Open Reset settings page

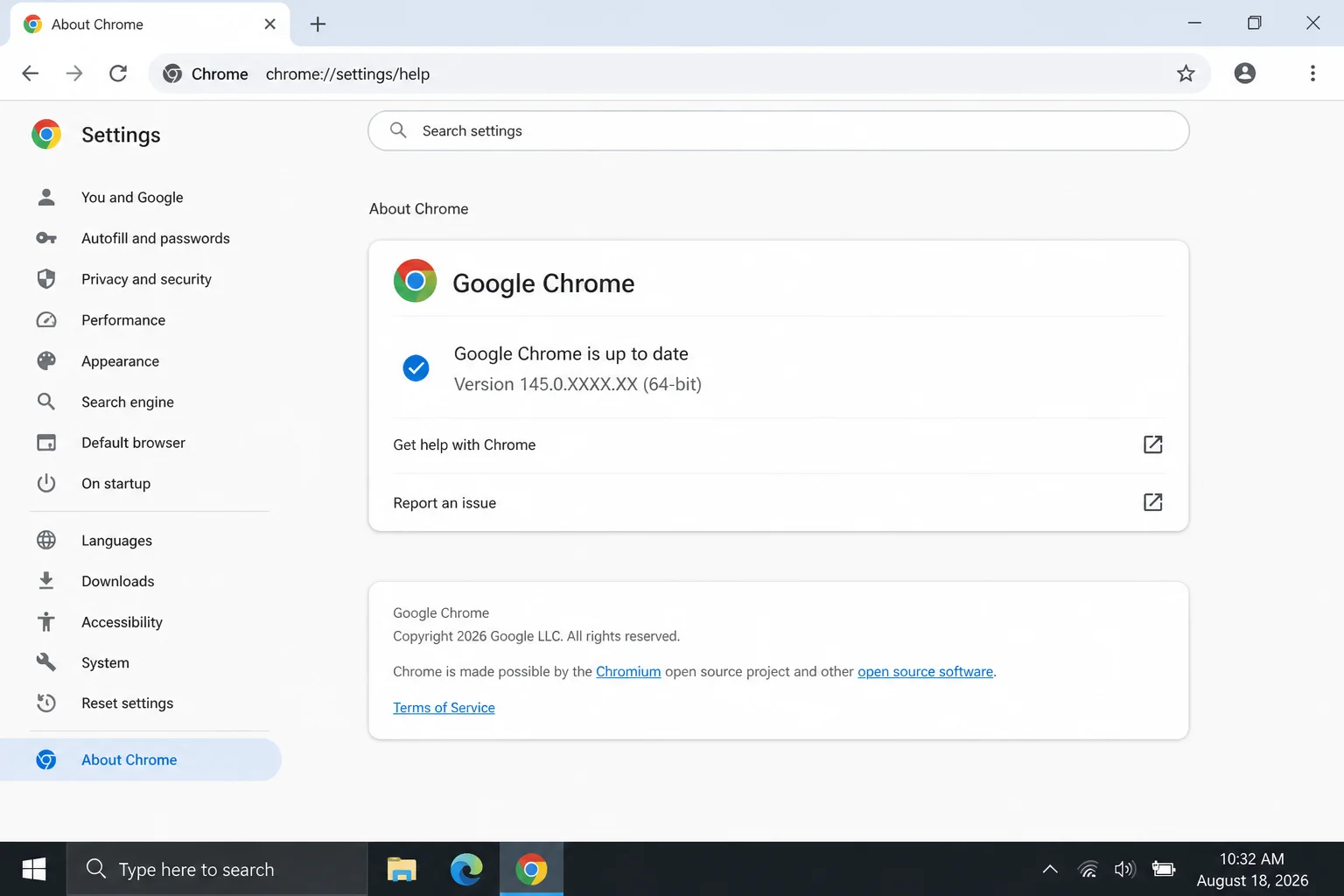pos(127,703)
